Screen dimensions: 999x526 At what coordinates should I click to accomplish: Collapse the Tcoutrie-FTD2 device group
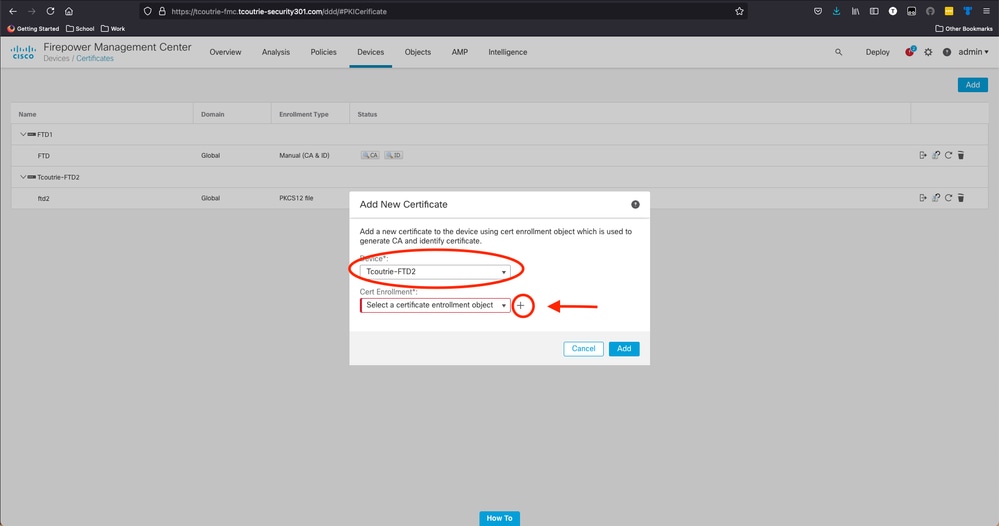pos(23,177)
